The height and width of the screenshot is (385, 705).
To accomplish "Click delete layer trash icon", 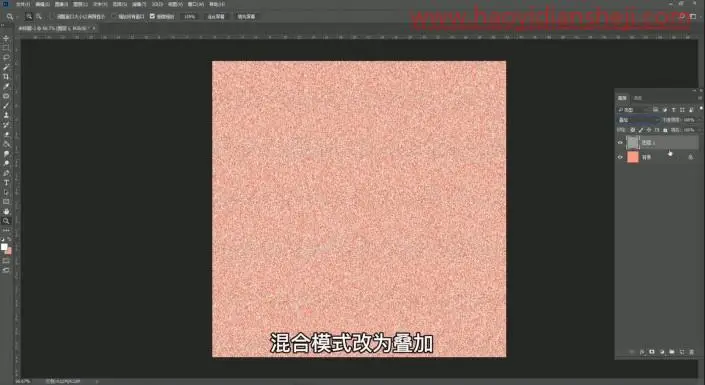I will coord(692,352).
